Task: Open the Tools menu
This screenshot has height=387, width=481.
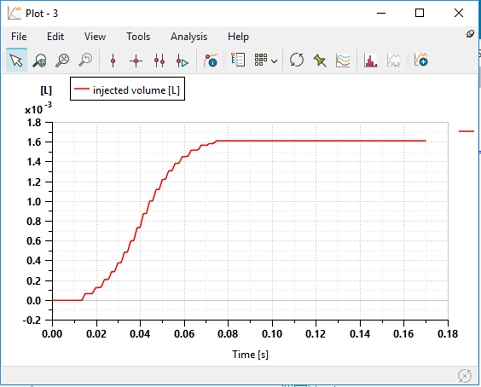Action: (138, 36)
